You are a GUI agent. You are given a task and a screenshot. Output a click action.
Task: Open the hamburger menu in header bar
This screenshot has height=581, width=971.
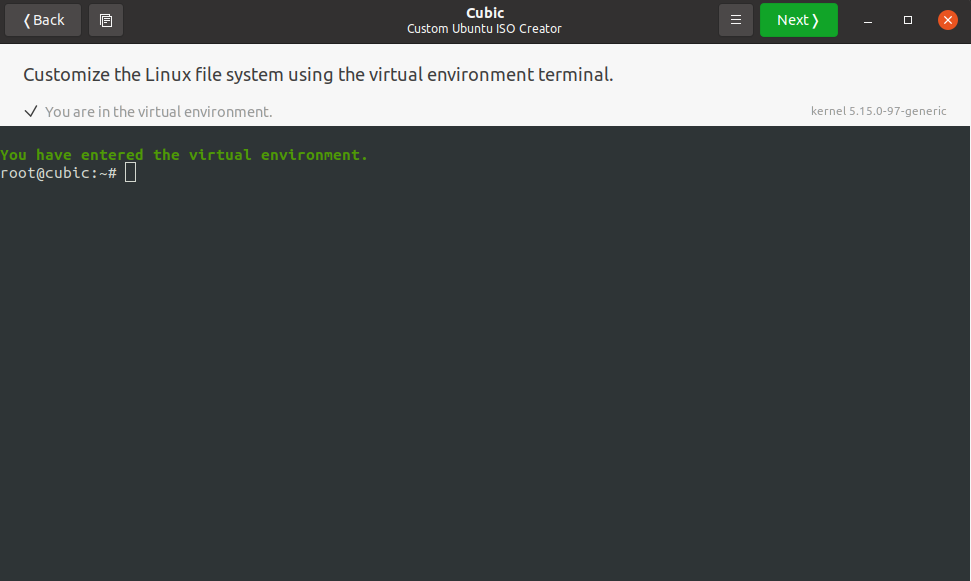[735, 20]
